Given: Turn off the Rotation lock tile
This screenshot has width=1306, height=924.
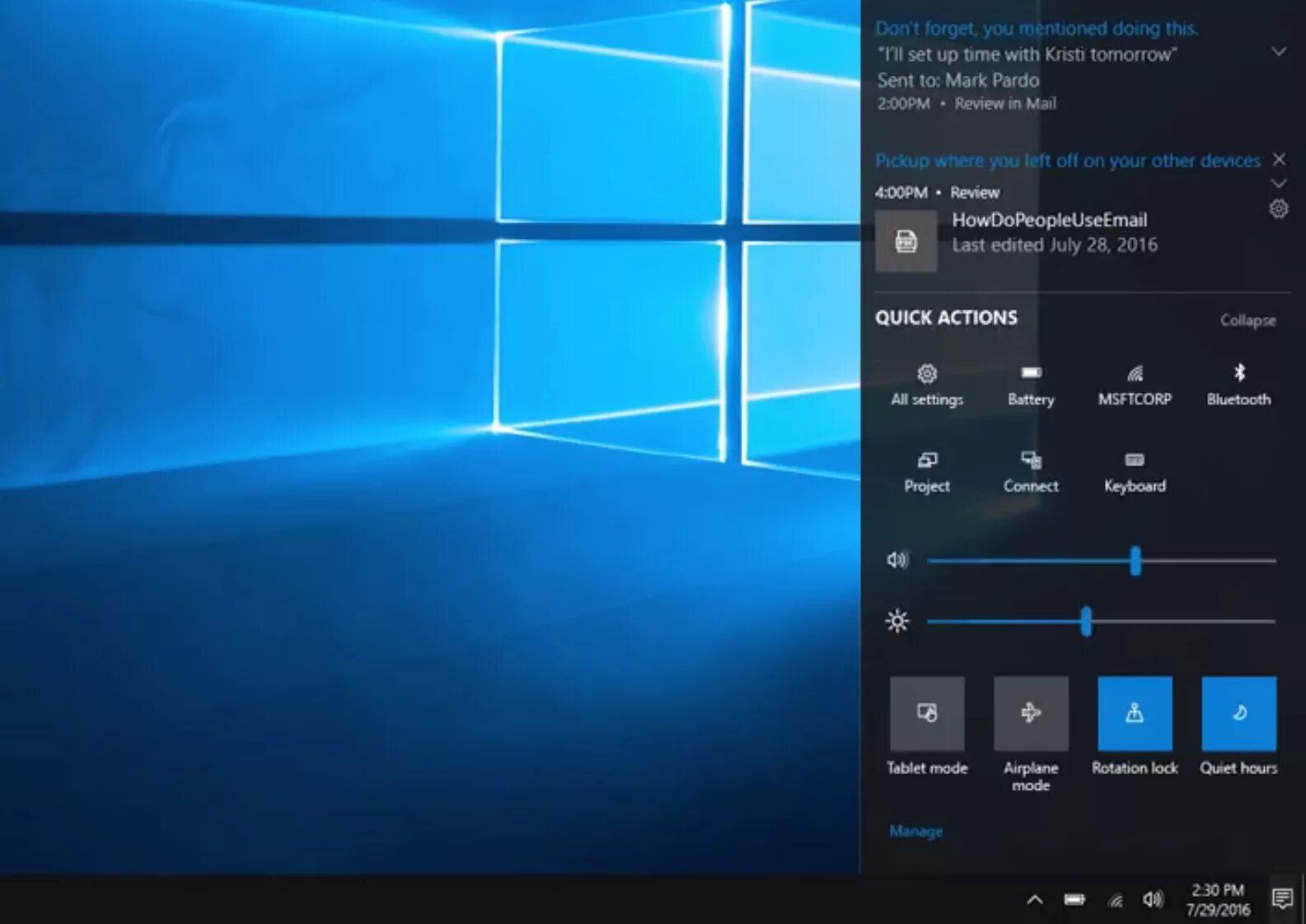Looking at the screenshot, I should (1135, 713).
